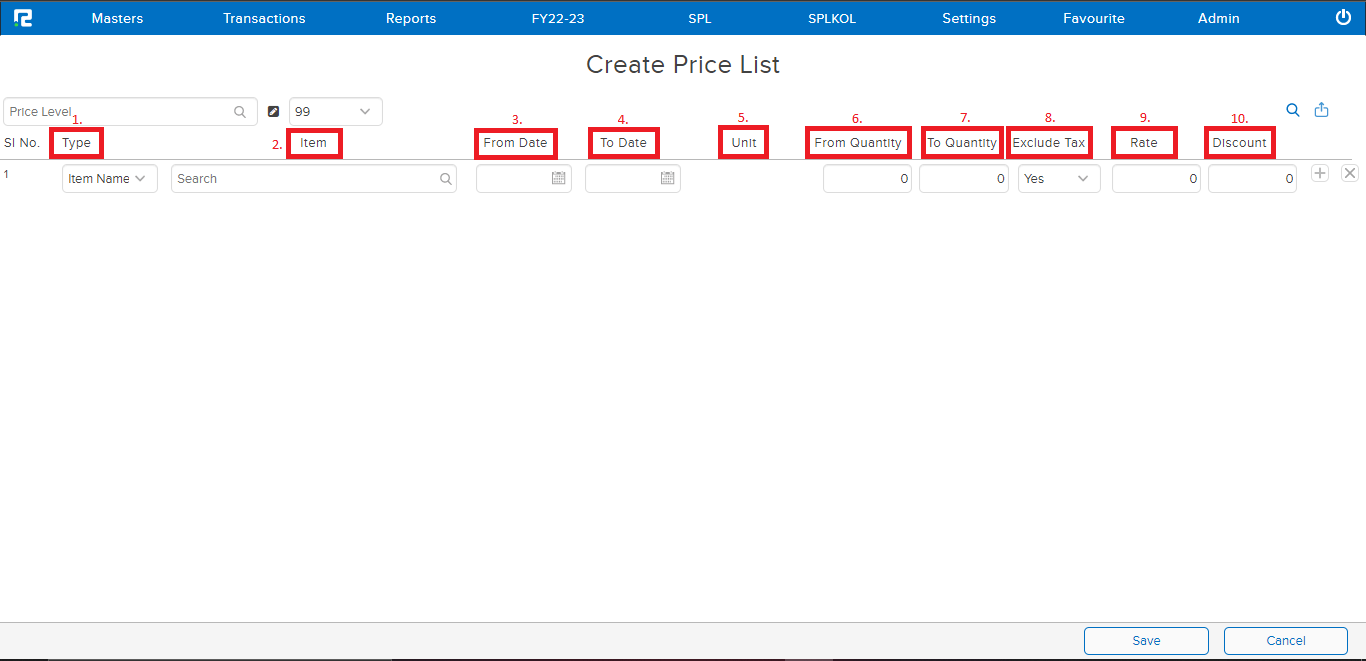Screen dimensions: 1366x661
Task: Open the Settings menu
Action: coord(969,18)
